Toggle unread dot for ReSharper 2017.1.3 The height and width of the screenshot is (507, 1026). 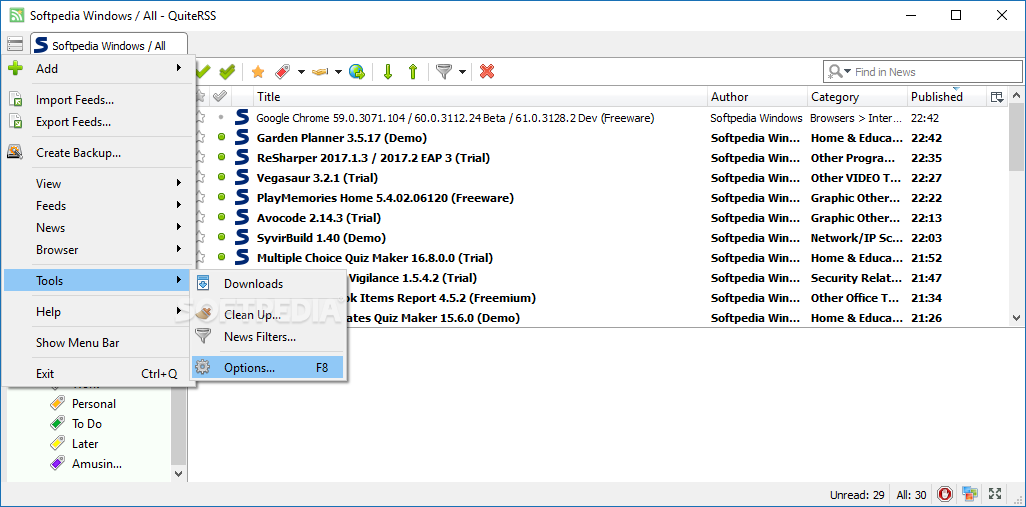(x=221, y=157)
